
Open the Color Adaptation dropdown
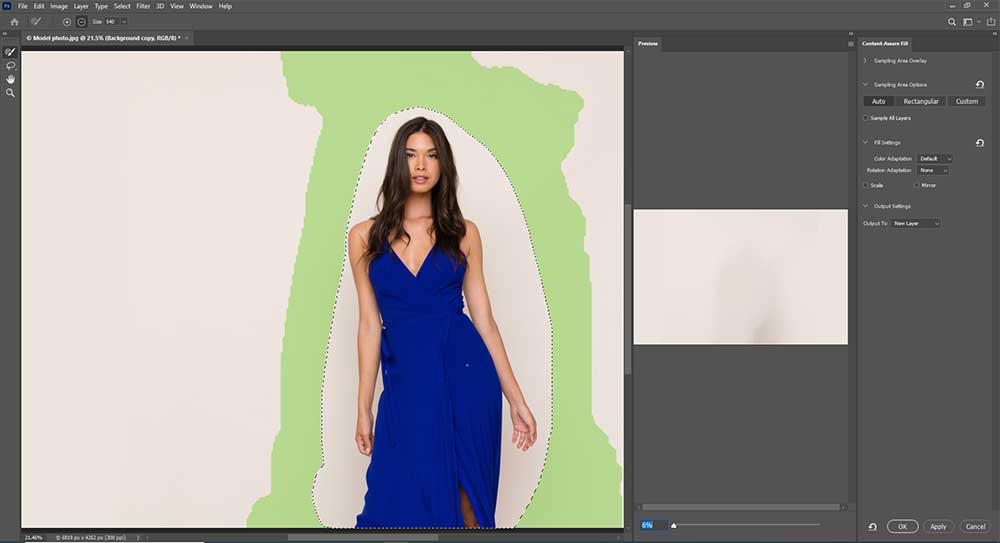935,159
